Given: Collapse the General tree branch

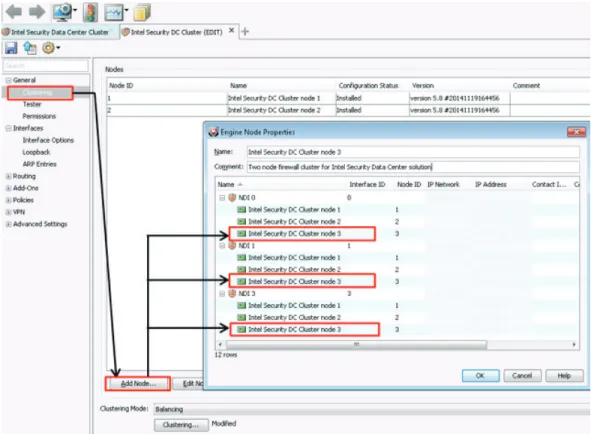Looking at the screenshot, I should pyautogui.click(x=8, y=80).
